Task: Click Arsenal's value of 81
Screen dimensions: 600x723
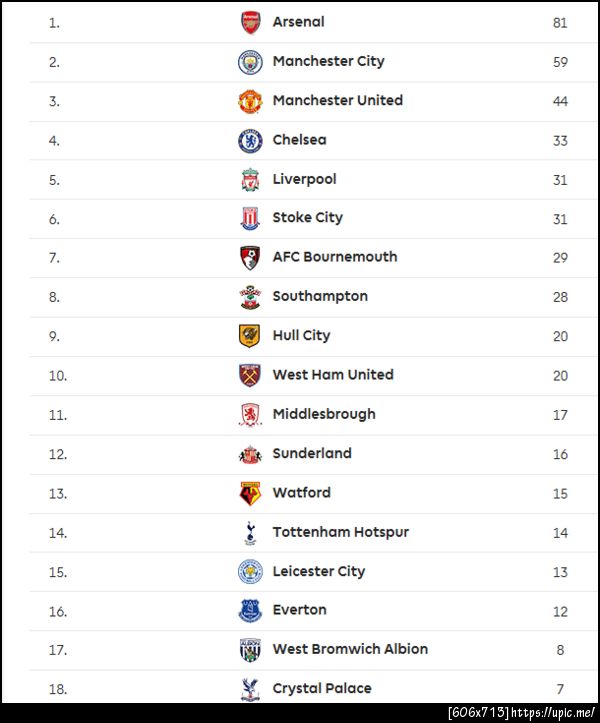Action: click(560, 22)
